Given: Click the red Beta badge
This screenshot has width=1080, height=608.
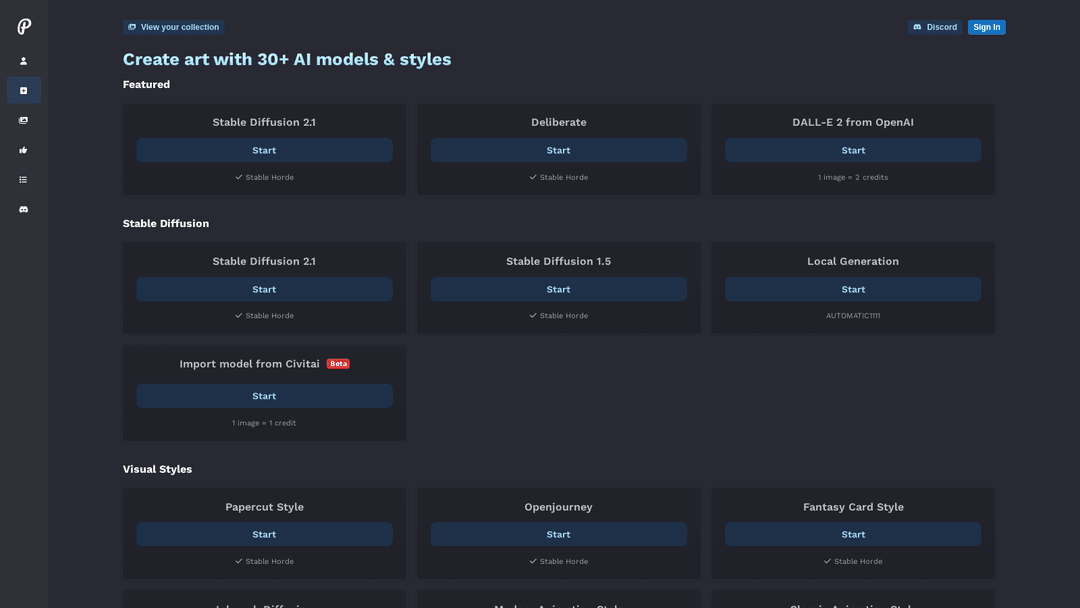Looking at the screenshot, I should point(338,364).
